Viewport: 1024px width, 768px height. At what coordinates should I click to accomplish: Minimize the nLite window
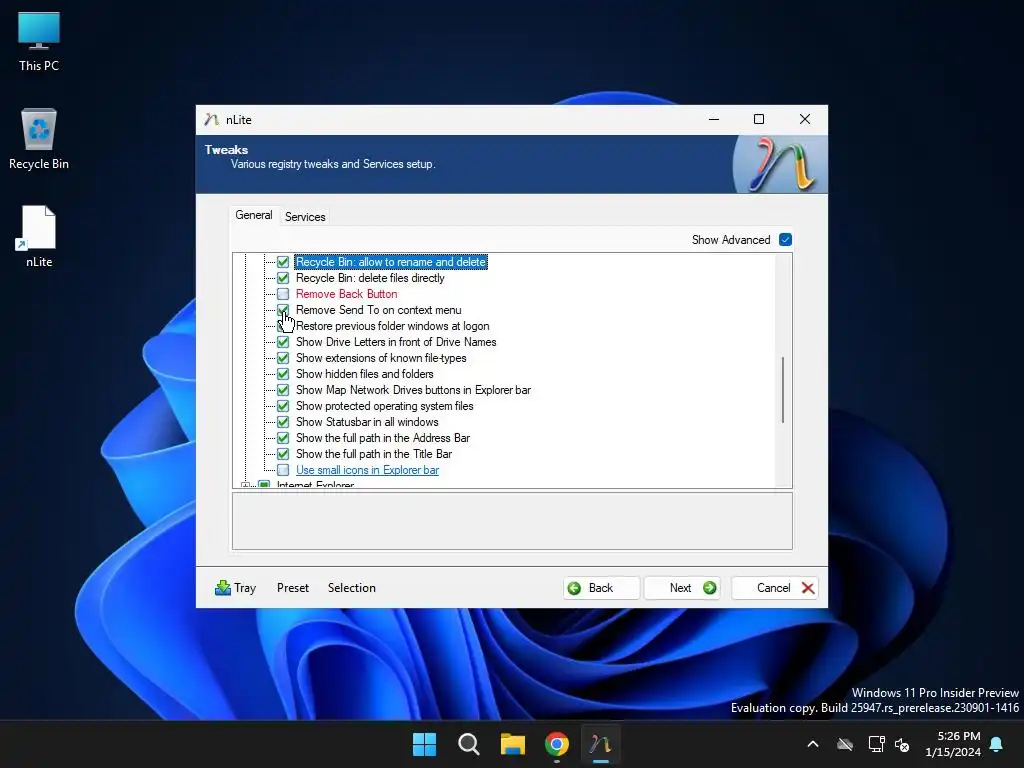click(714, 119)
